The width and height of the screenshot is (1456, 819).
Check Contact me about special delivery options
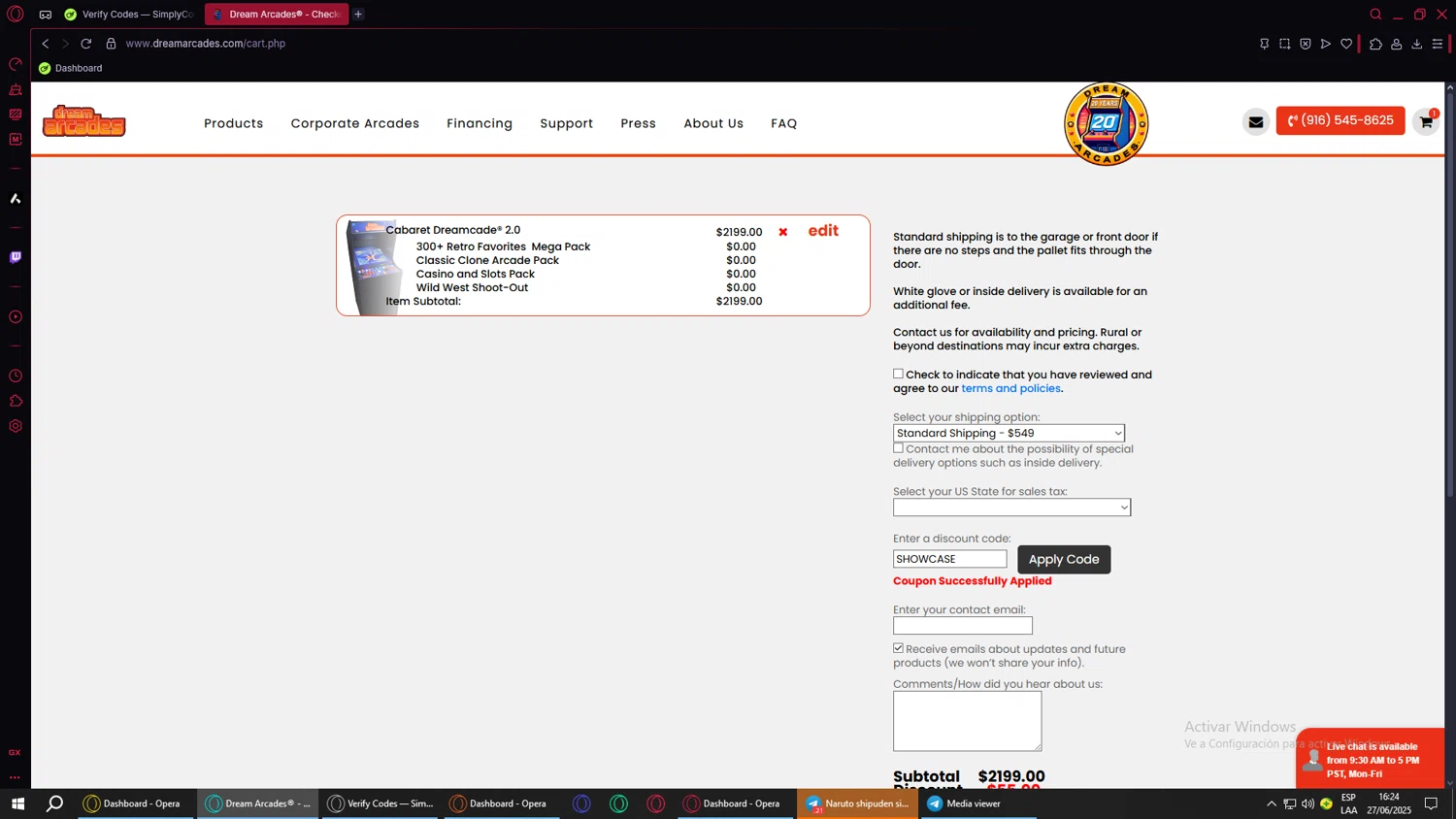pyautogui.click(x=898, y=448)
